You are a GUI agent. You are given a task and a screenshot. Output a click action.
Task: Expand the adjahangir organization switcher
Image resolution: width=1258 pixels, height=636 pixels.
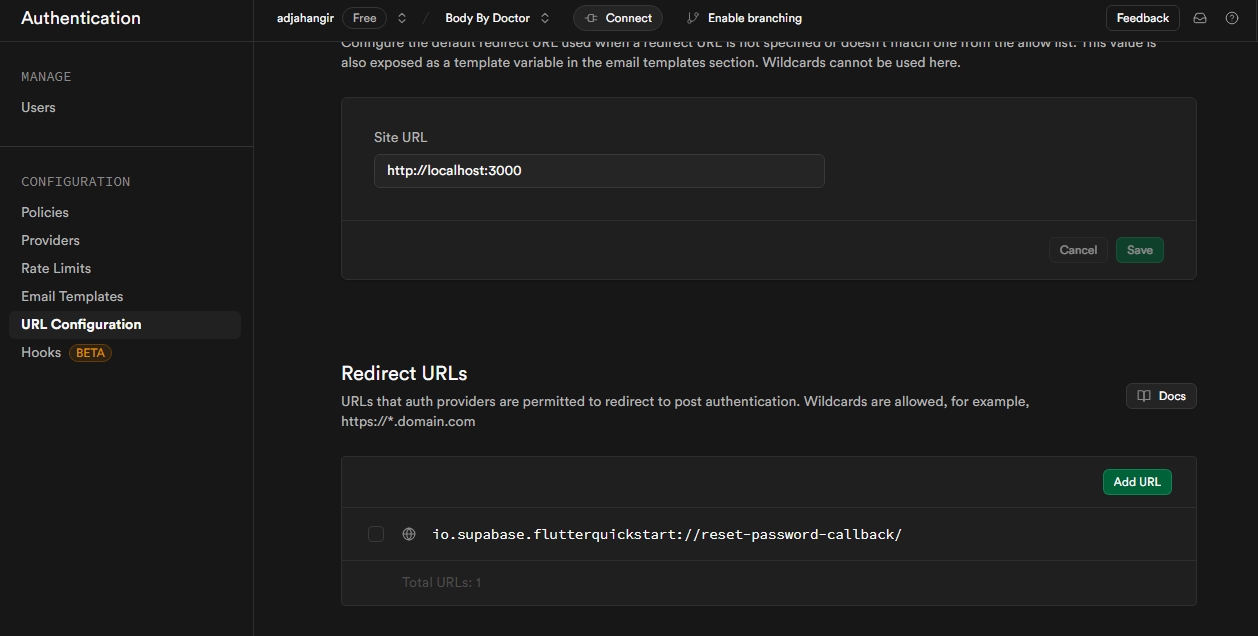tap(402, 18)
